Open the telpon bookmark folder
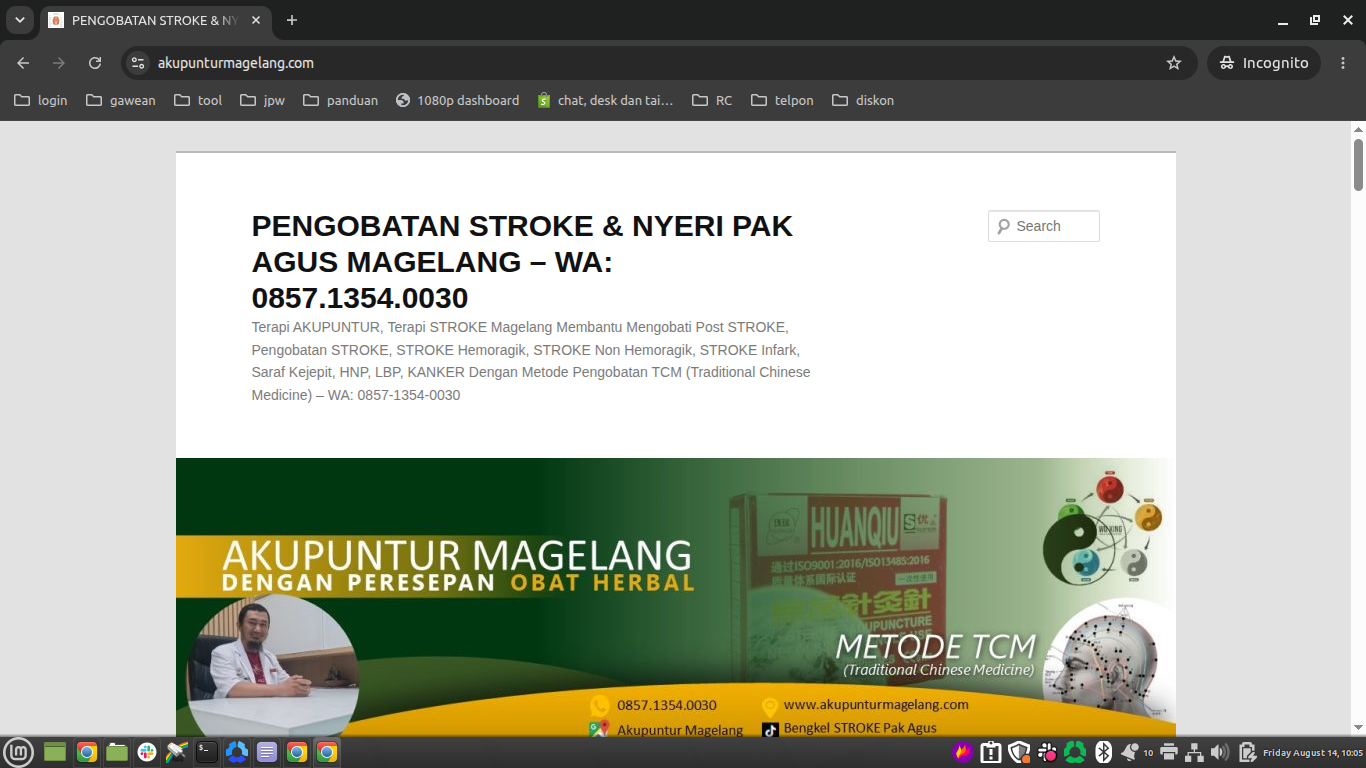The image size is (1366, 768). [782, 100]
